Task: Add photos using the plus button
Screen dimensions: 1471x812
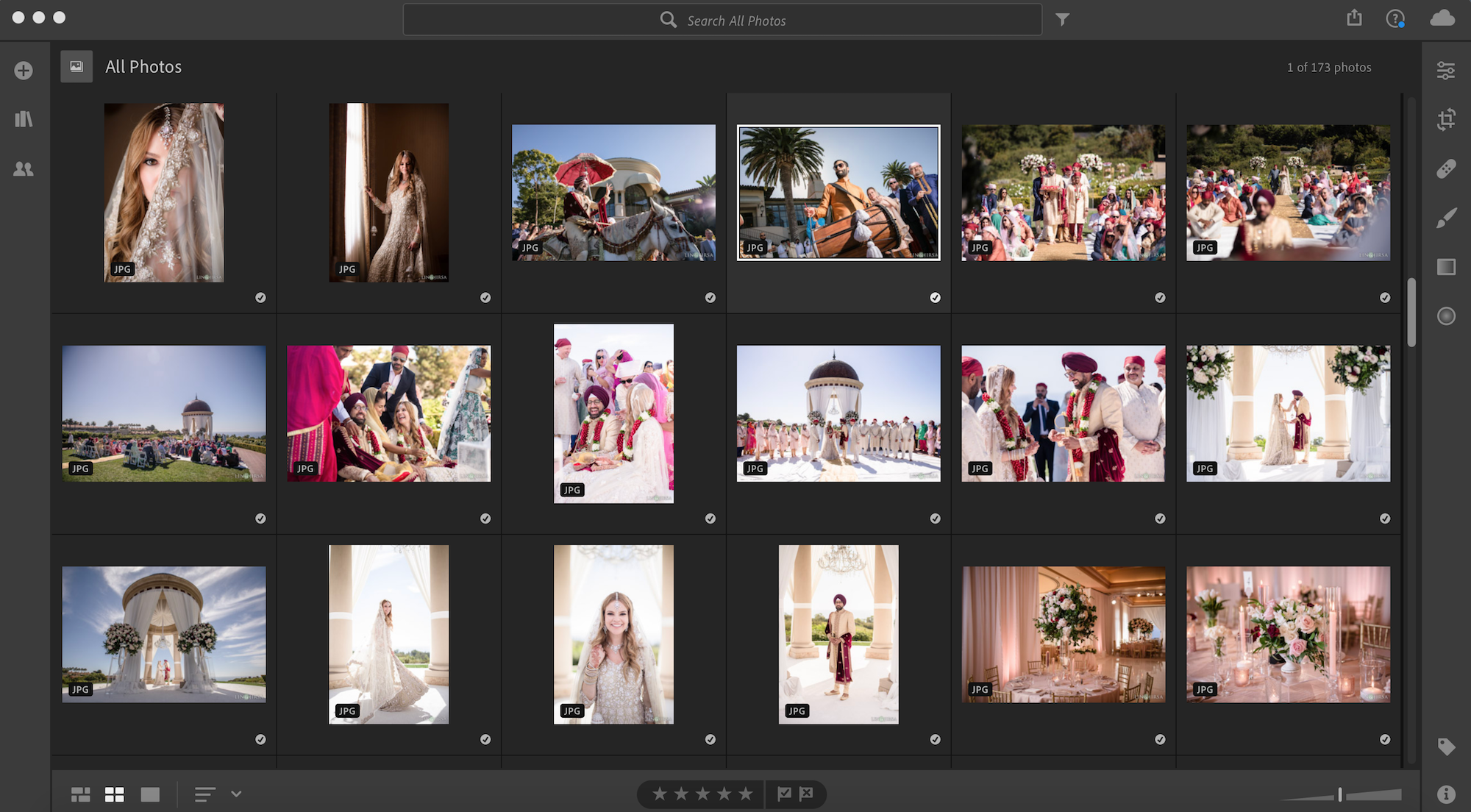Action: pos(24,70)
